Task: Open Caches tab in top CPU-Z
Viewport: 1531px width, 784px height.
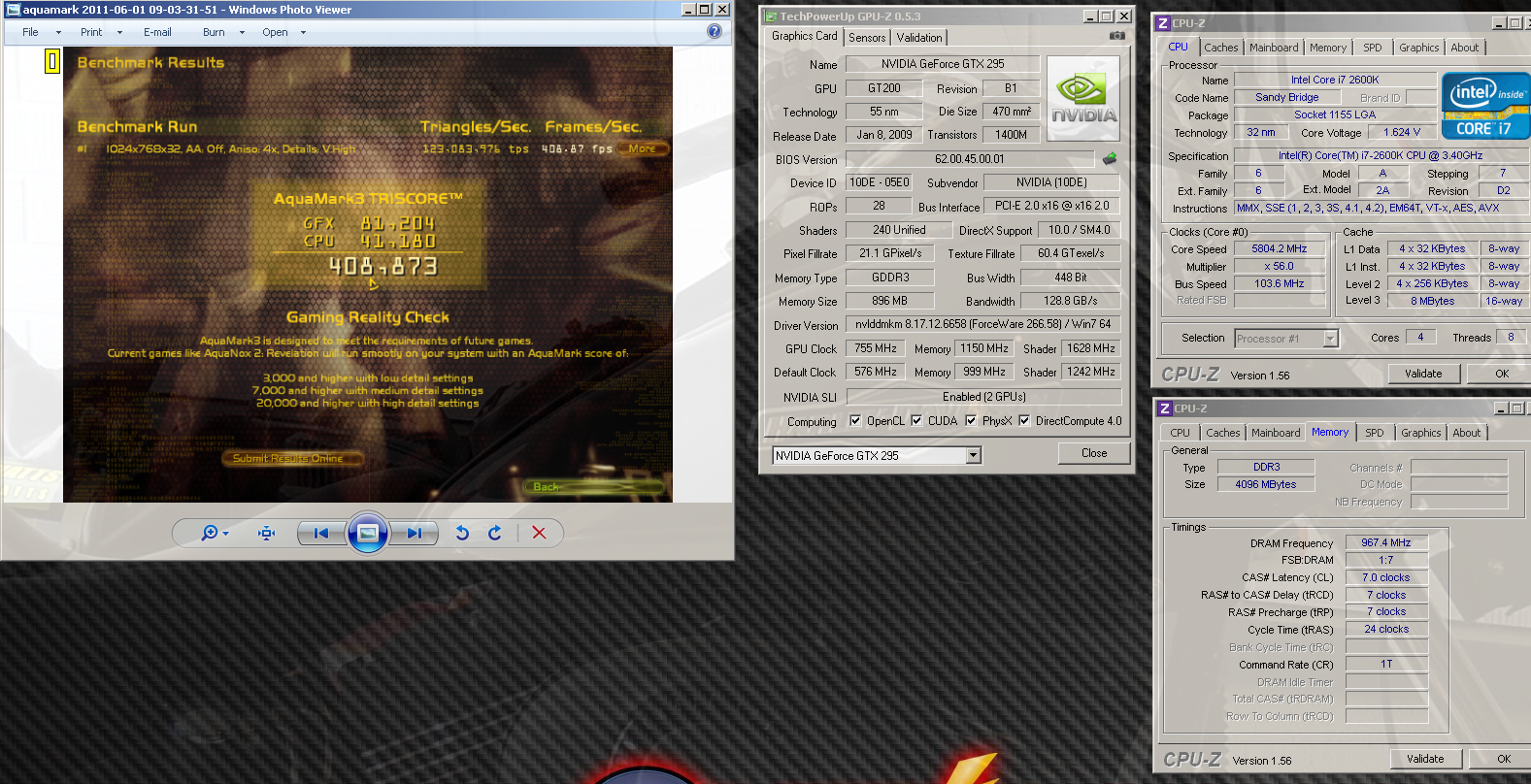Action: pos(1221,48)
